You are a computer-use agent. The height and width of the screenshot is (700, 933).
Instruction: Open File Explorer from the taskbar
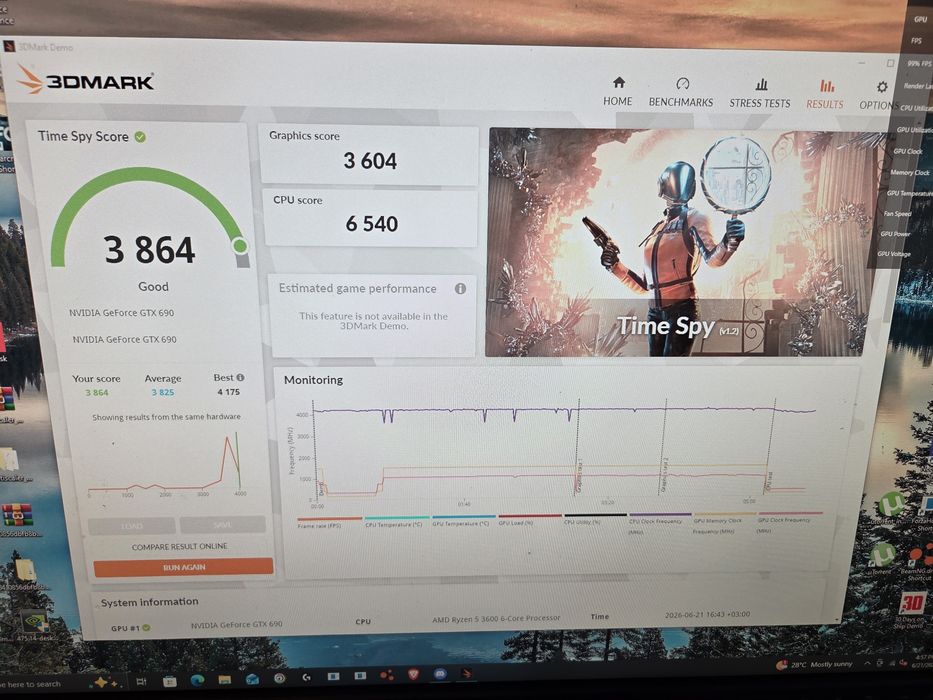tap(224, 679)
